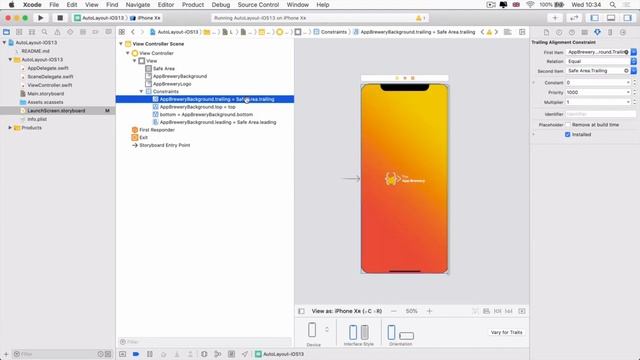This screenshot has width=640, height=360.
Task: Zoom out the storyboard canvas
Action: (393, 311)
